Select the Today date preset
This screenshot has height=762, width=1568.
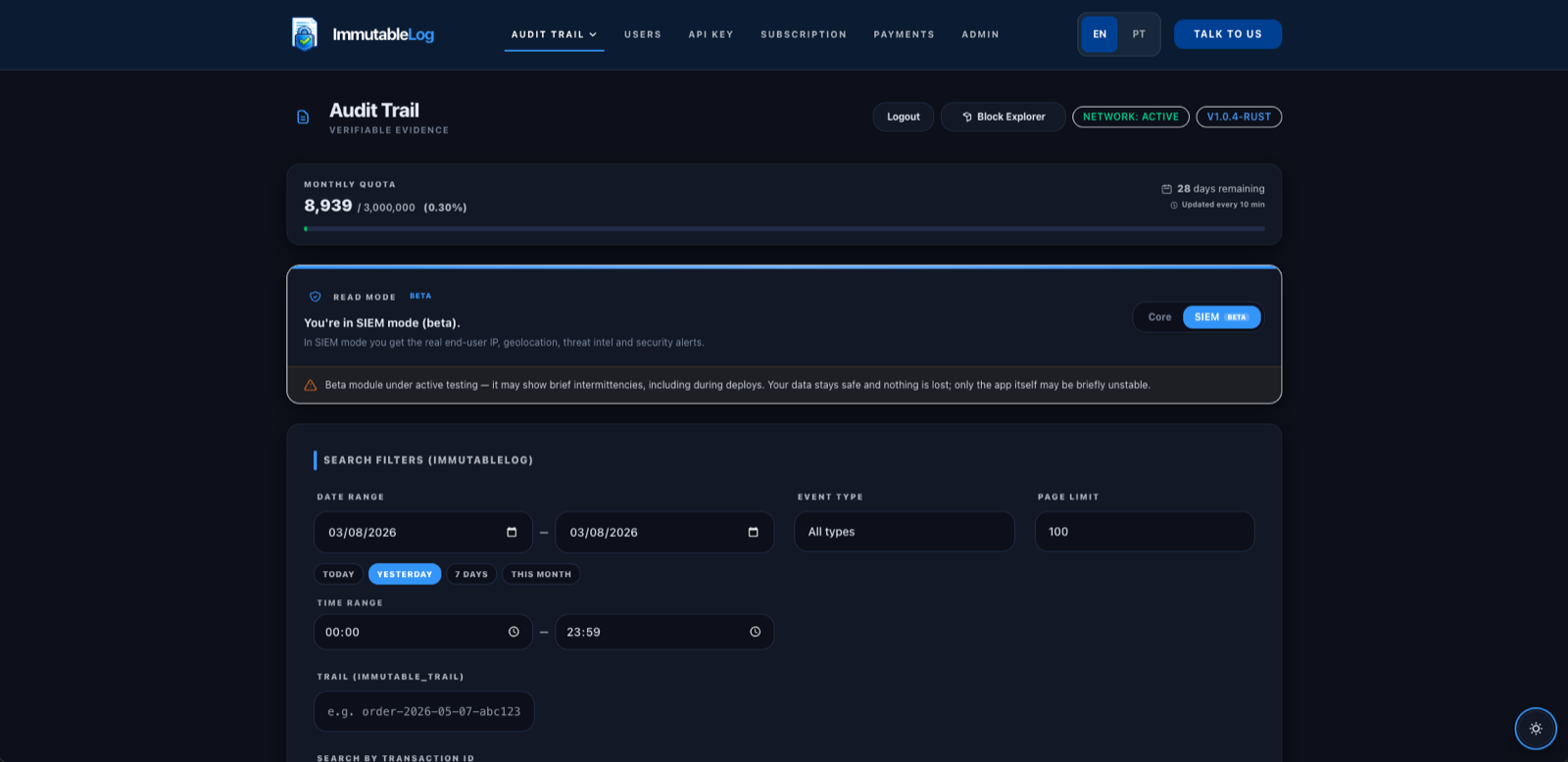pos(339,574)
